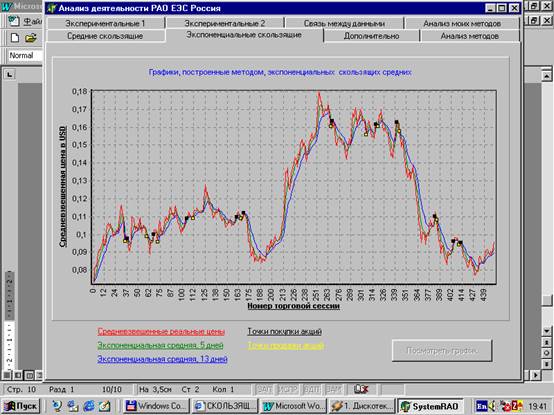Click the vertical scrollbar down arrow in Word
The height and width of the screenshot is (415, 554).
(546, 331)
